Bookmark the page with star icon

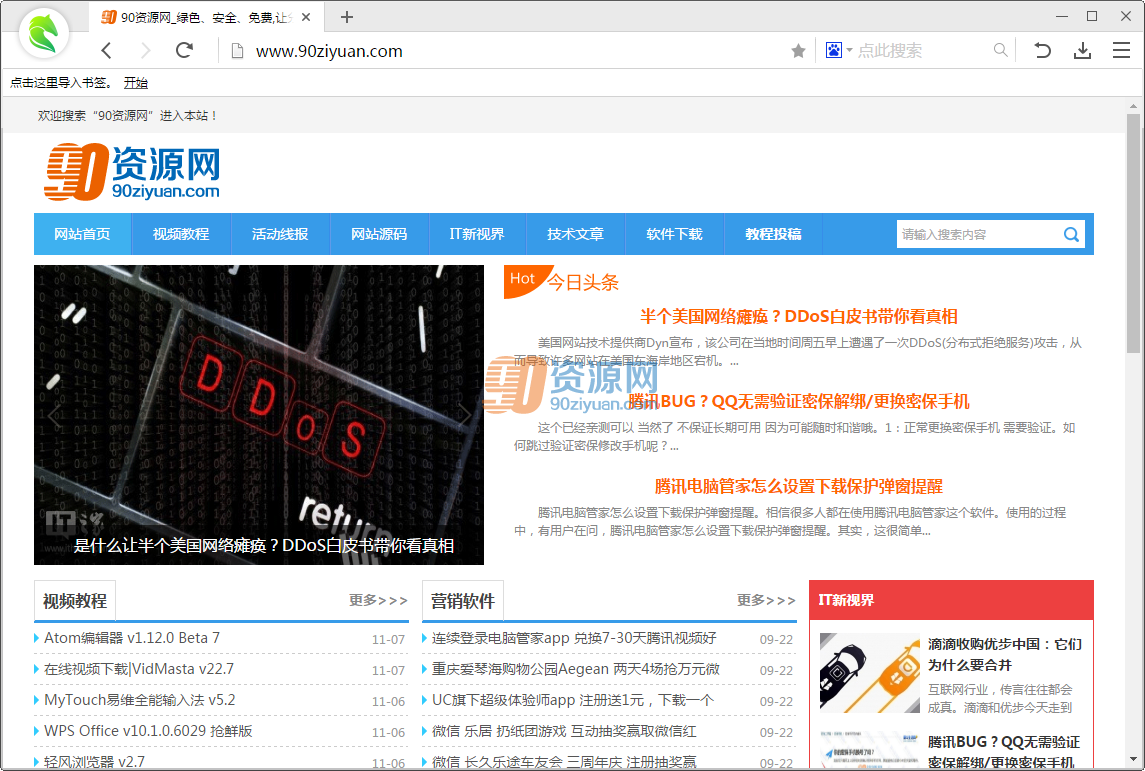point(798,51)
